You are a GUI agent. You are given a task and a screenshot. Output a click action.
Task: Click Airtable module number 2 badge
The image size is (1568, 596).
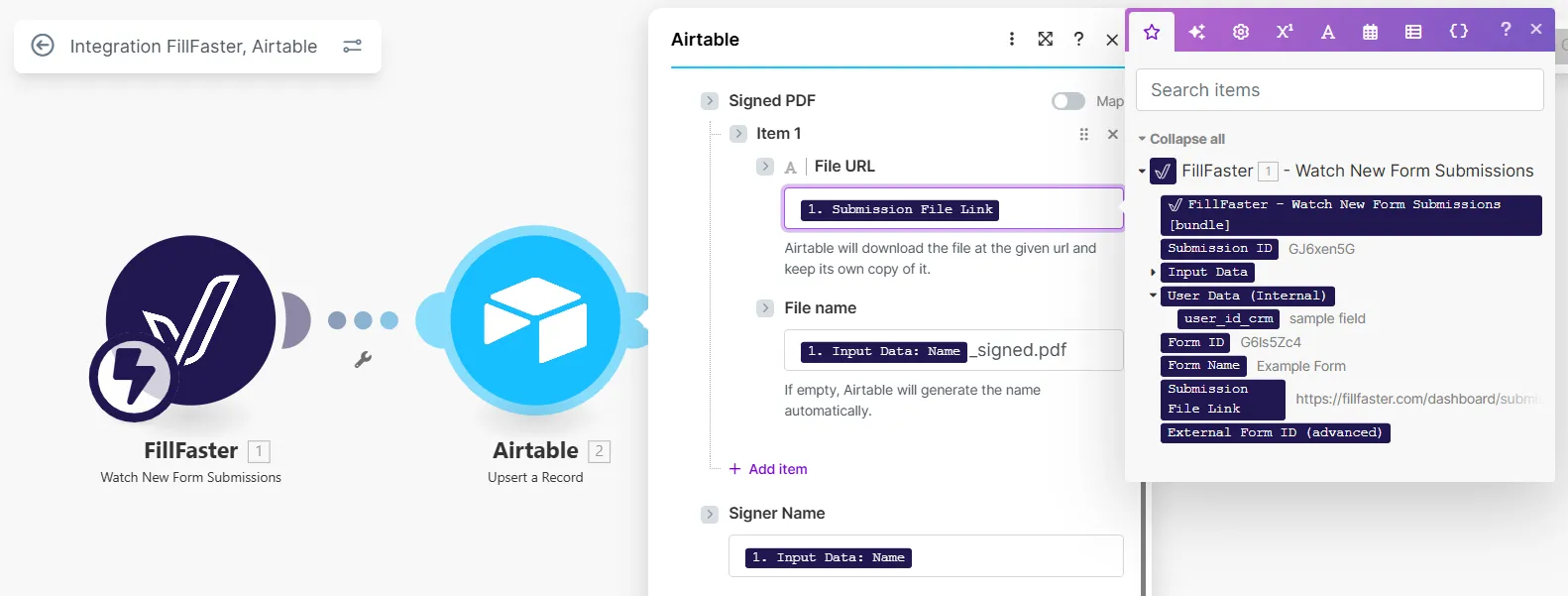point(599,451)
